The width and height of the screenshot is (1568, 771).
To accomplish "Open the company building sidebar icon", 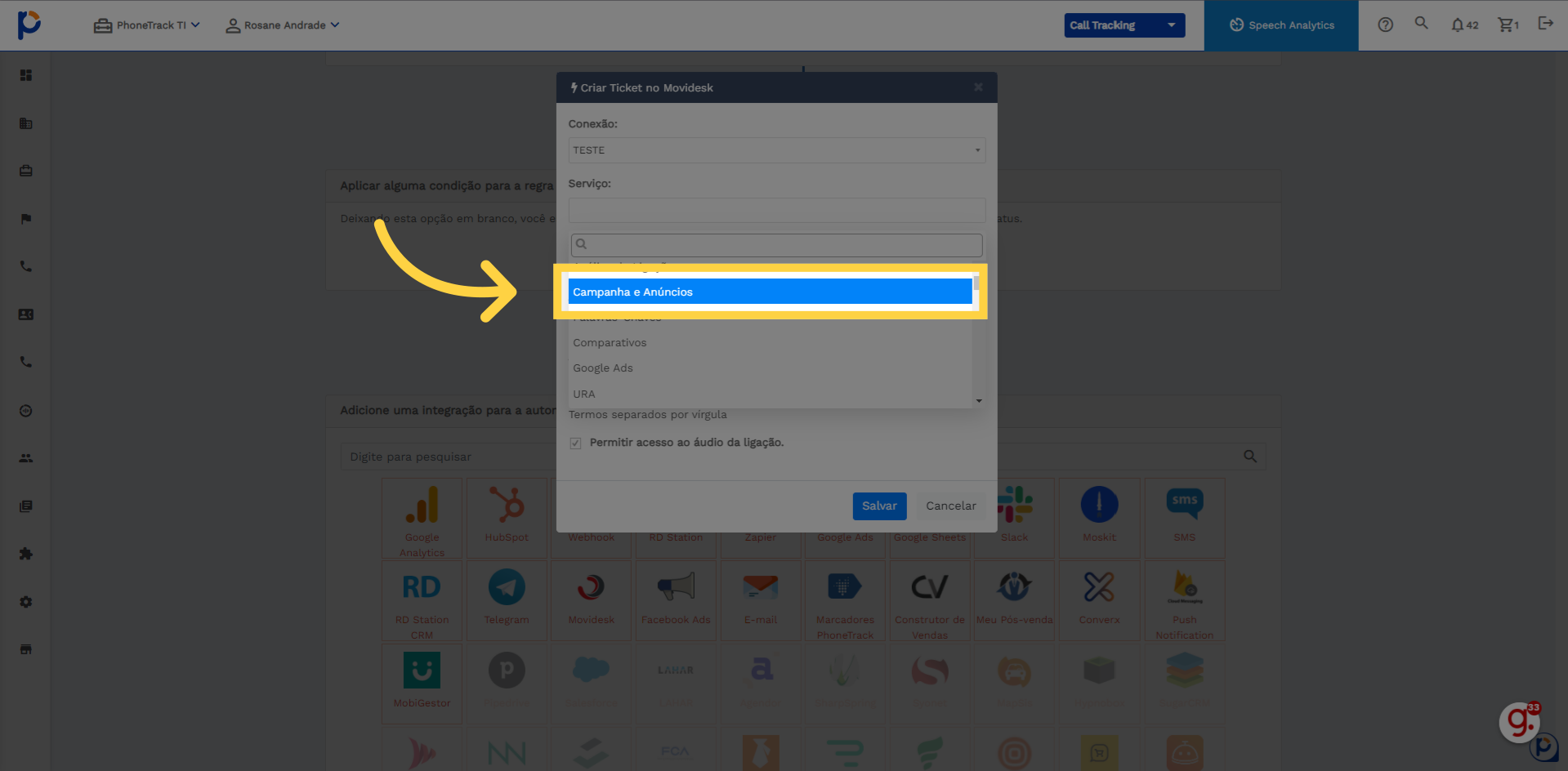I will coord(26,123).
